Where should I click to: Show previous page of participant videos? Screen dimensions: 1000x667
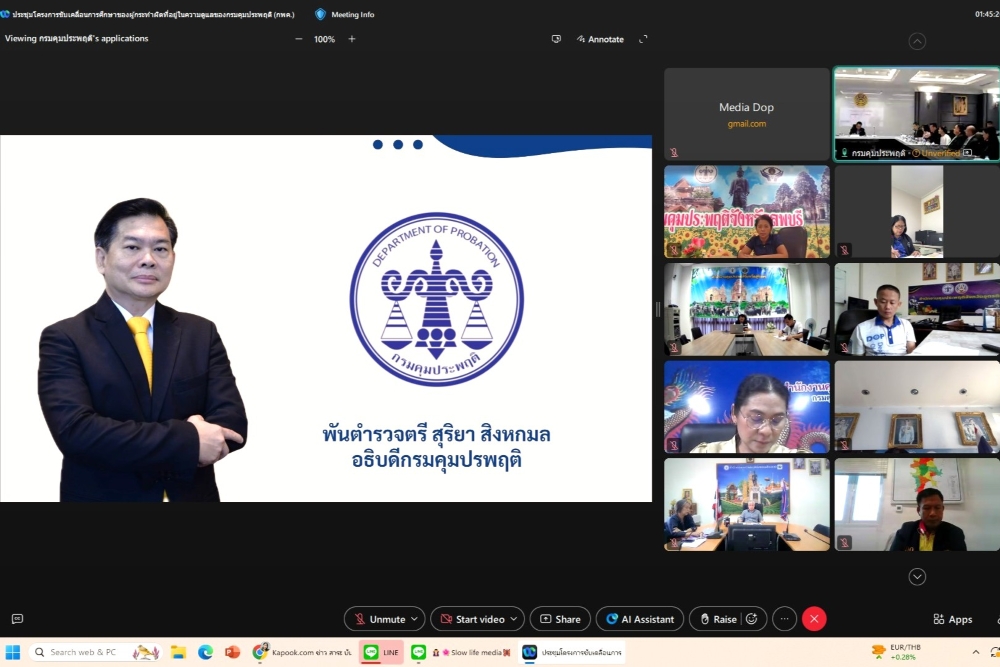(917, 41)
